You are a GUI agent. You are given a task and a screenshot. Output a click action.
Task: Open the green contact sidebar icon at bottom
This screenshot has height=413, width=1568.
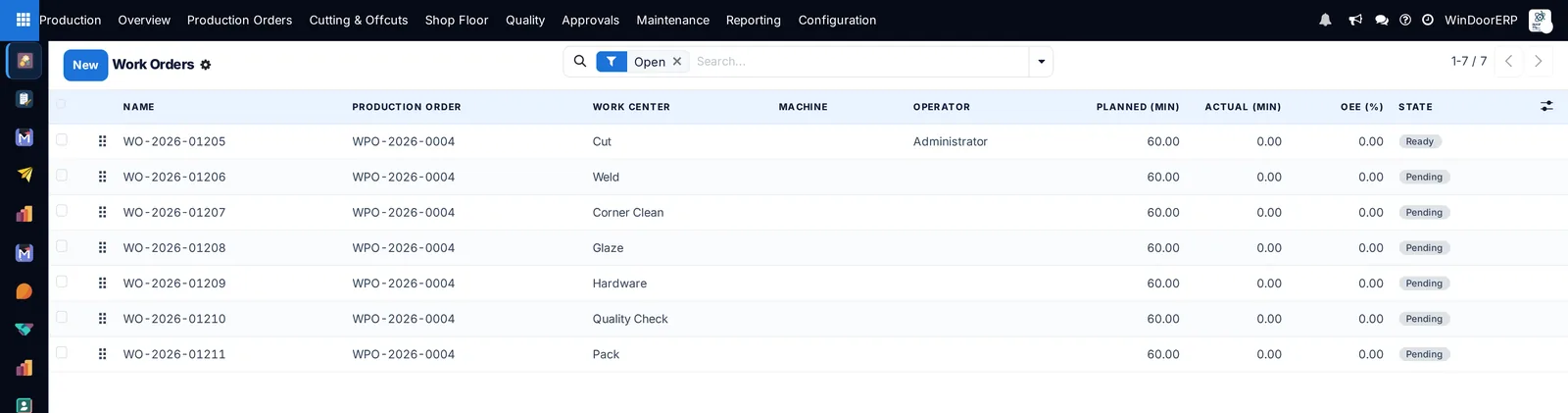(x=24, y=405)
